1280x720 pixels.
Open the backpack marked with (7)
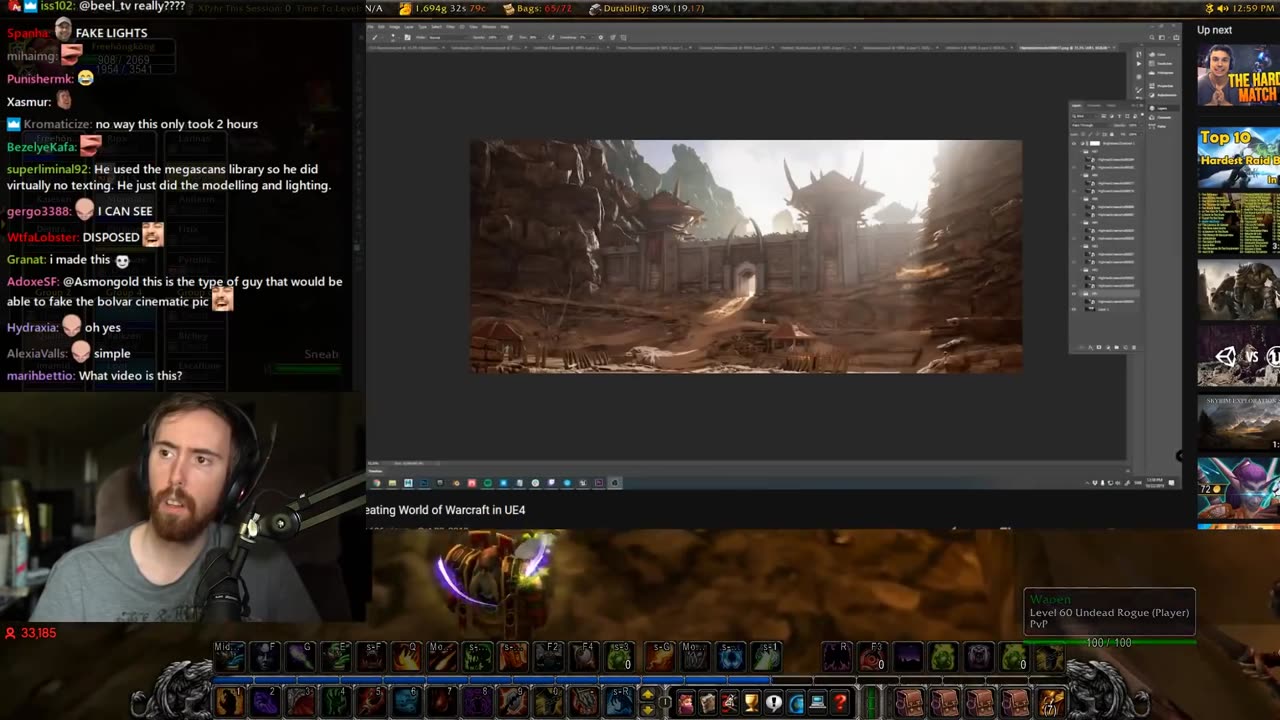[1050, 702]
